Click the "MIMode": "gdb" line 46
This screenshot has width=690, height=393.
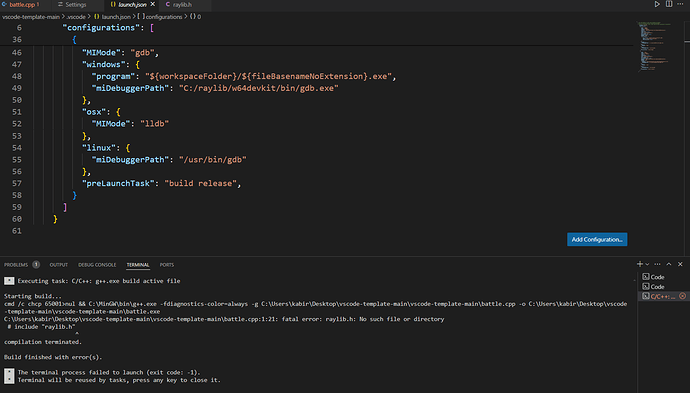tap(120, 52)
